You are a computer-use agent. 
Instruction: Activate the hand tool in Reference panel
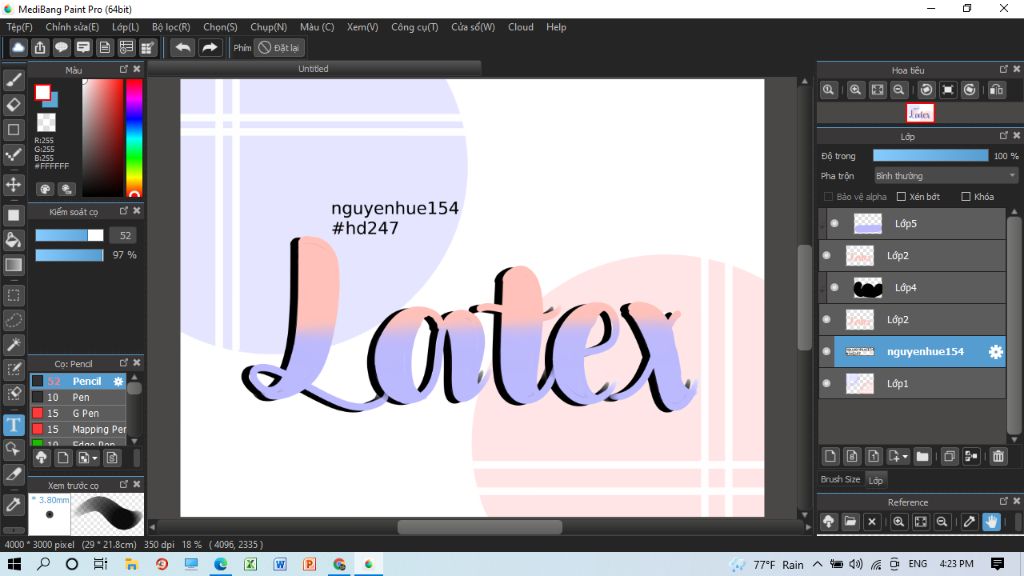[991, 522]
